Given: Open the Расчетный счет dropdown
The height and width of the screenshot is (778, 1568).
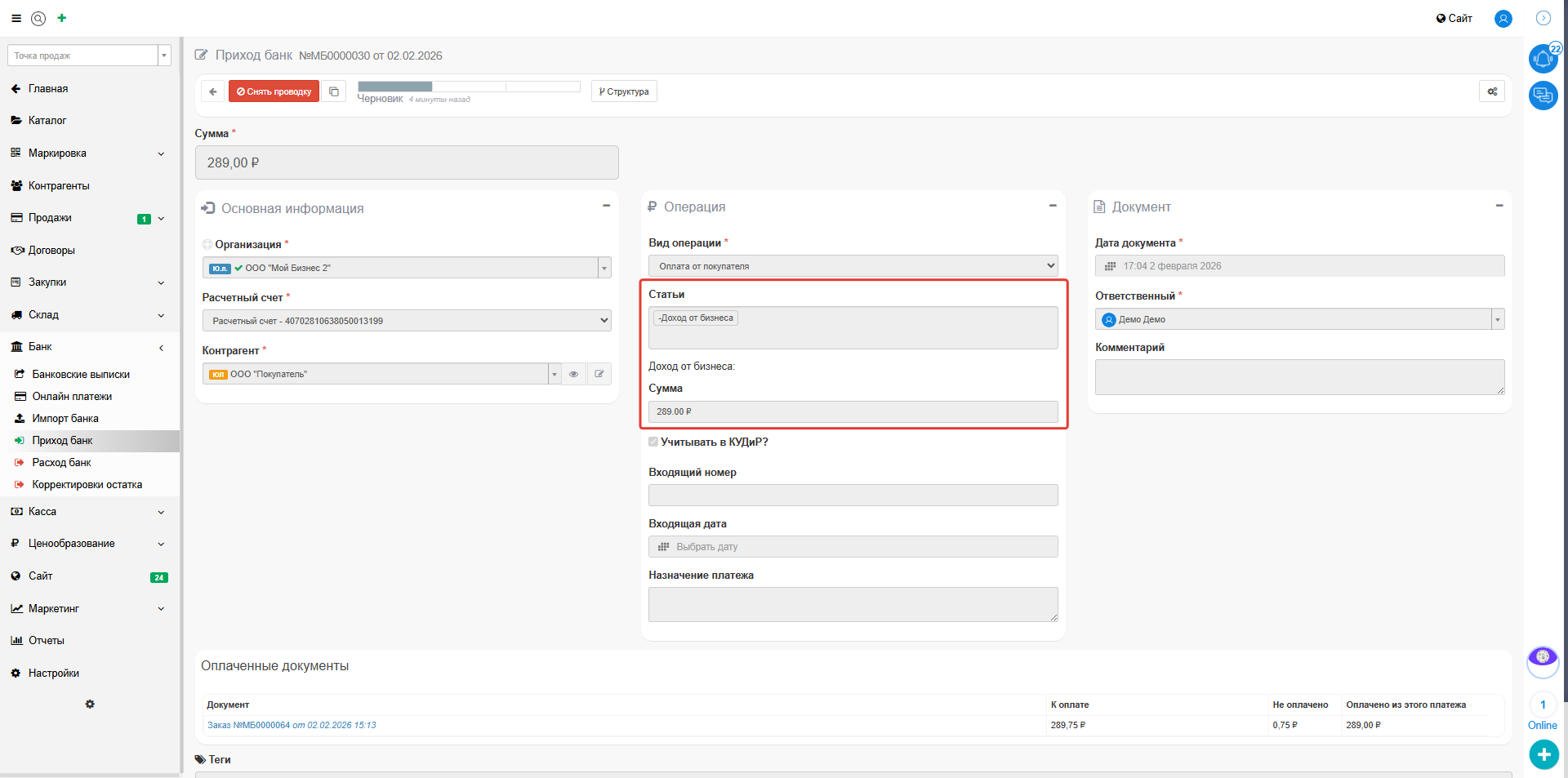Looking at the screenshot, I should click(406, 321).
